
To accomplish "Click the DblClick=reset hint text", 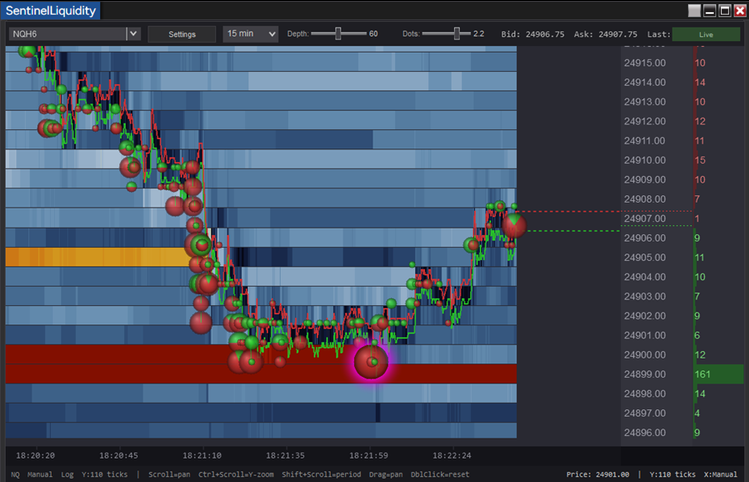I will [440, 474].
